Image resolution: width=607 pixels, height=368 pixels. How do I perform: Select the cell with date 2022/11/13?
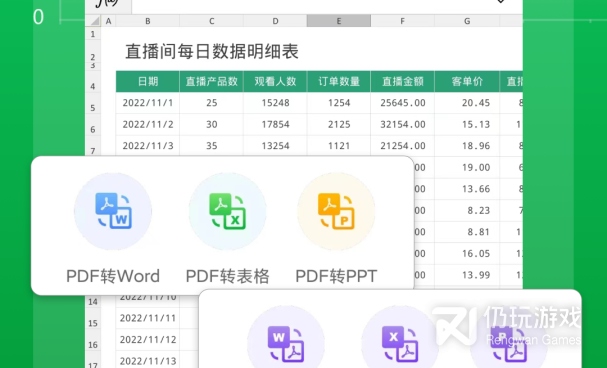click(147, 361)
